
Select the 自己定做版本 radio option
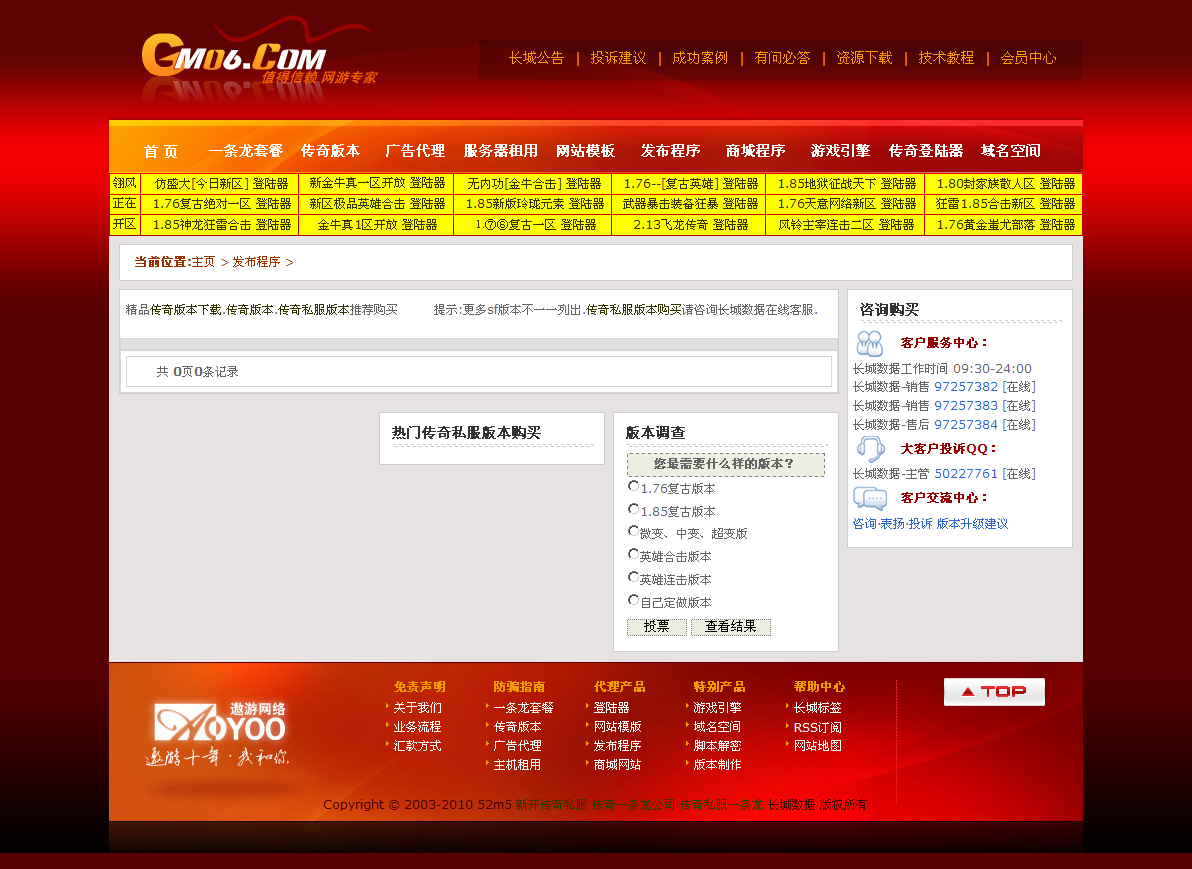(633, 601)
